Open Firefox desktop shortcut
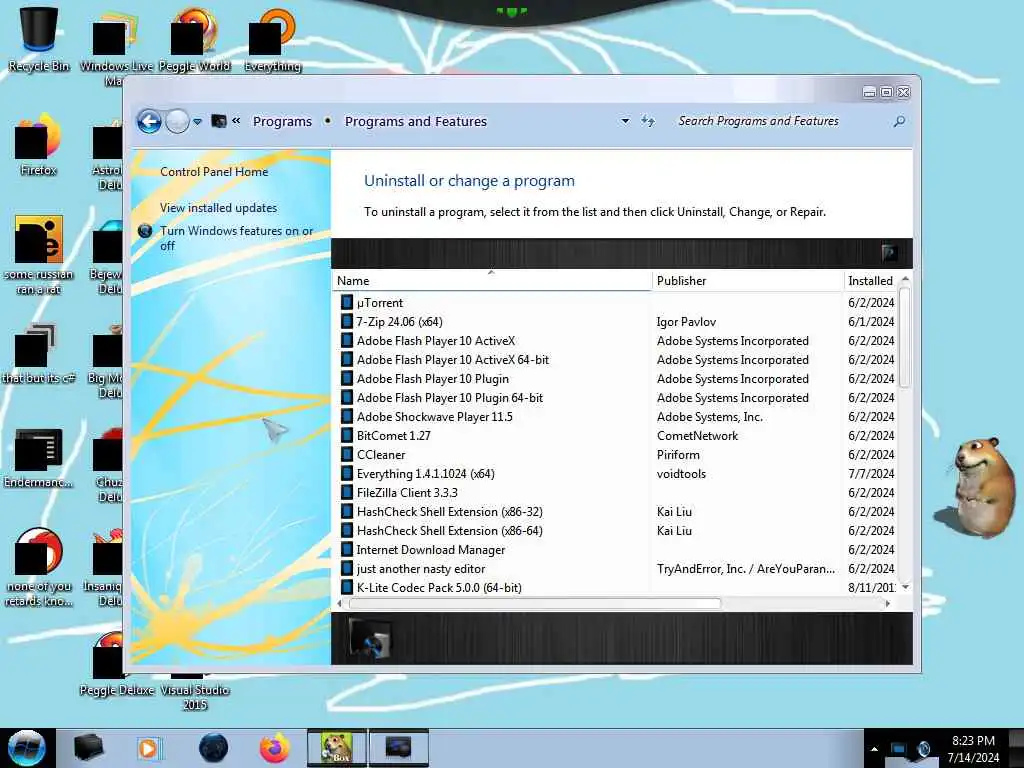Screen dimensions: 1024x768 (39, 145)
